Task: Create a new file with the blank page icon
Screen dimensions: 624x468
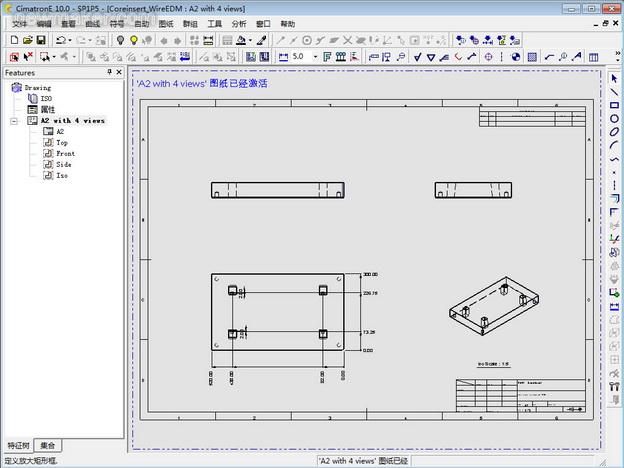Action: coord(14,40)
